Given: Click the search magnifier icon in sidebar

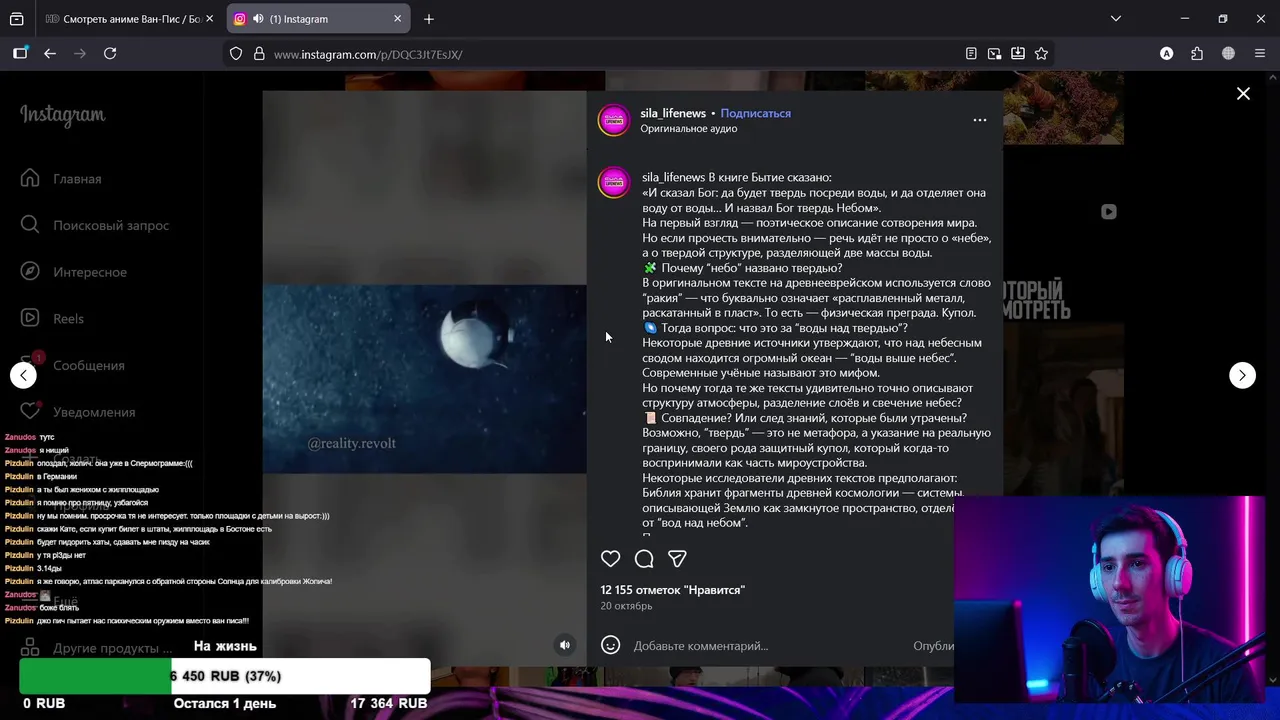Looking at the screenshot, I should [x=30, y=225].
